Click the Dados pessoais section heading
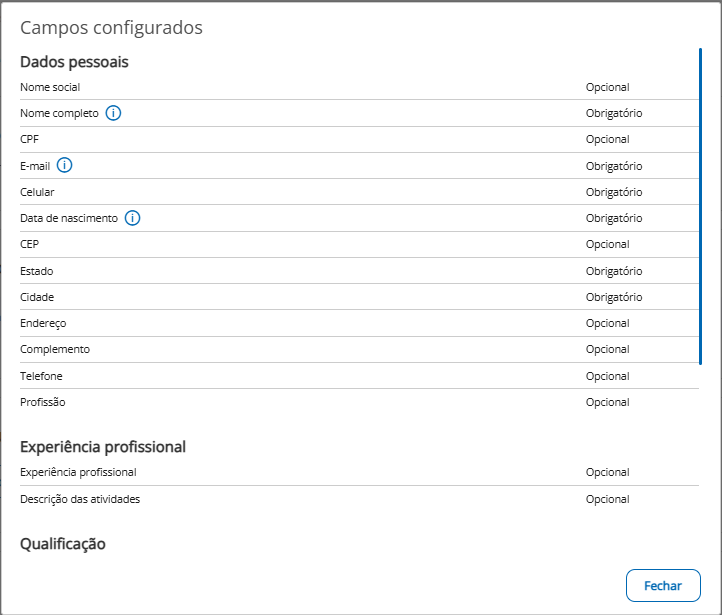 pyautogui.click(x=74, y=62)
